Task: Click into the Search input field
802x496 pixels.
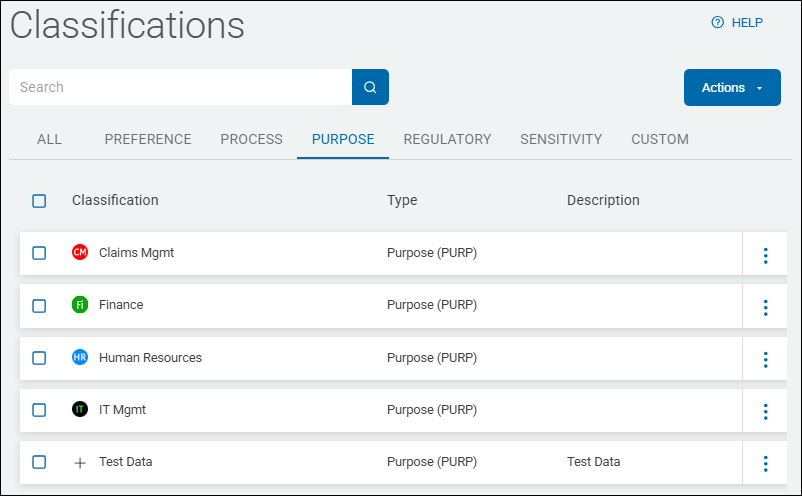Action: [180, 87]
